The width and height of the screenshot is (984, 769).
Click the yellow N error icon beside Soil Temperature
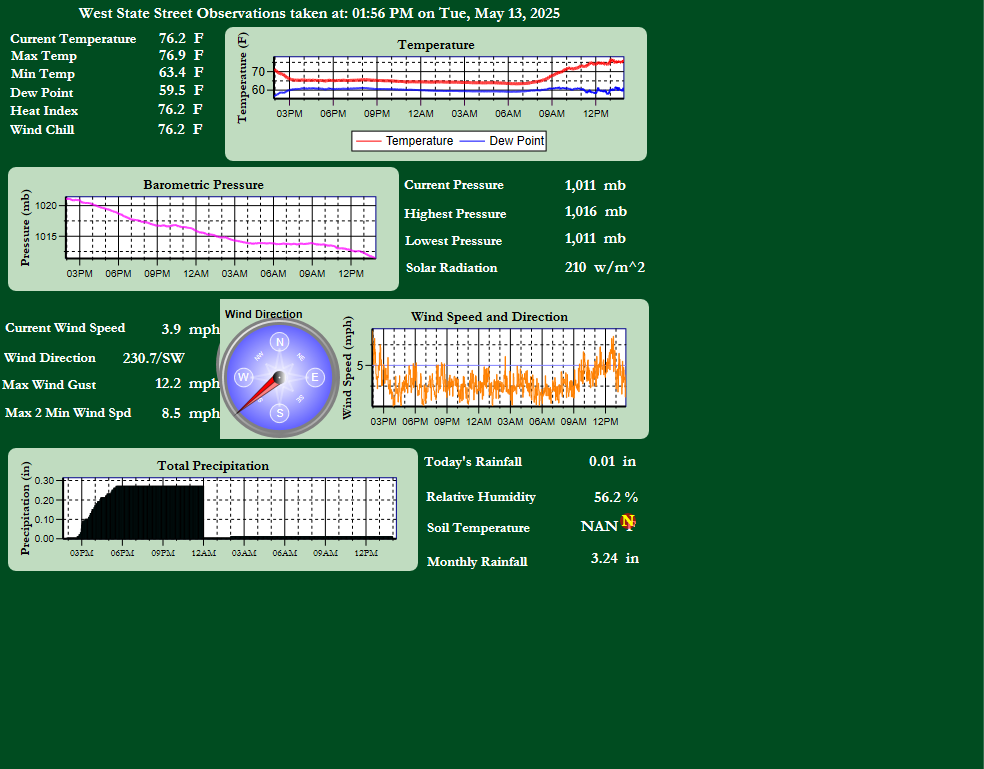coord(628,521)
